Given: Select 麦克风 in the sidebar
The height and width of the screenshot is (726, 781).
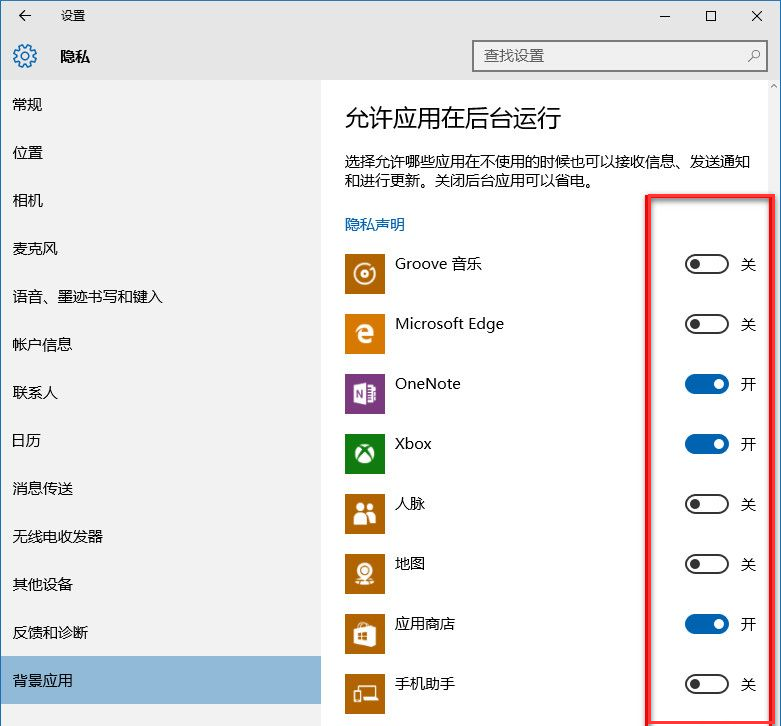Looking at the screenshot, I should 35,249.
